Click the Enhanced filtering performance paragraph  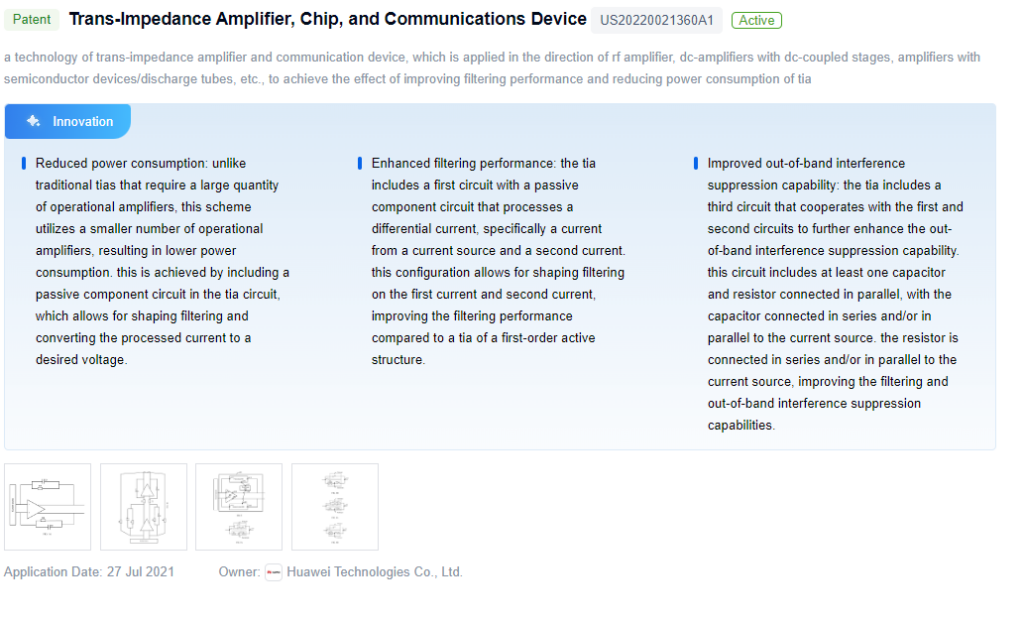tap(497, 261)
